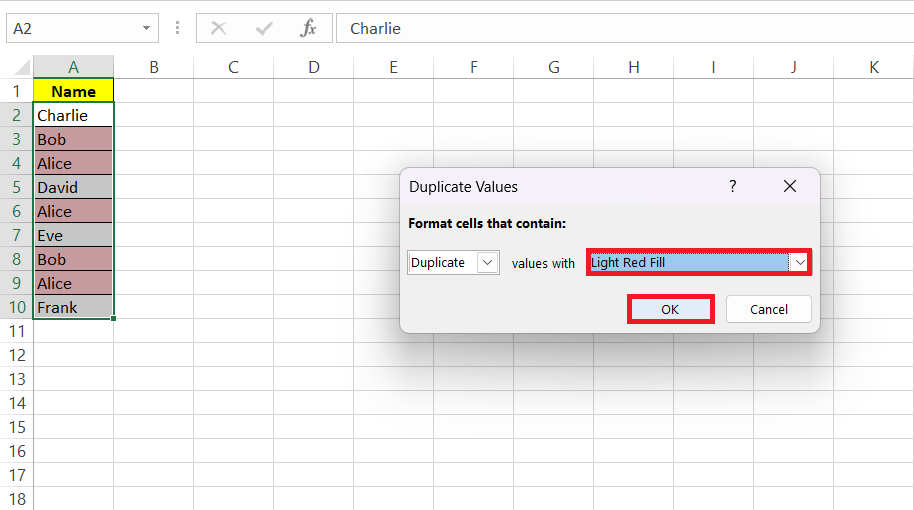This screenshot has height=510, width=914.
Task: Open the Name Box dropdown arrow
Action: coord(146,28)
